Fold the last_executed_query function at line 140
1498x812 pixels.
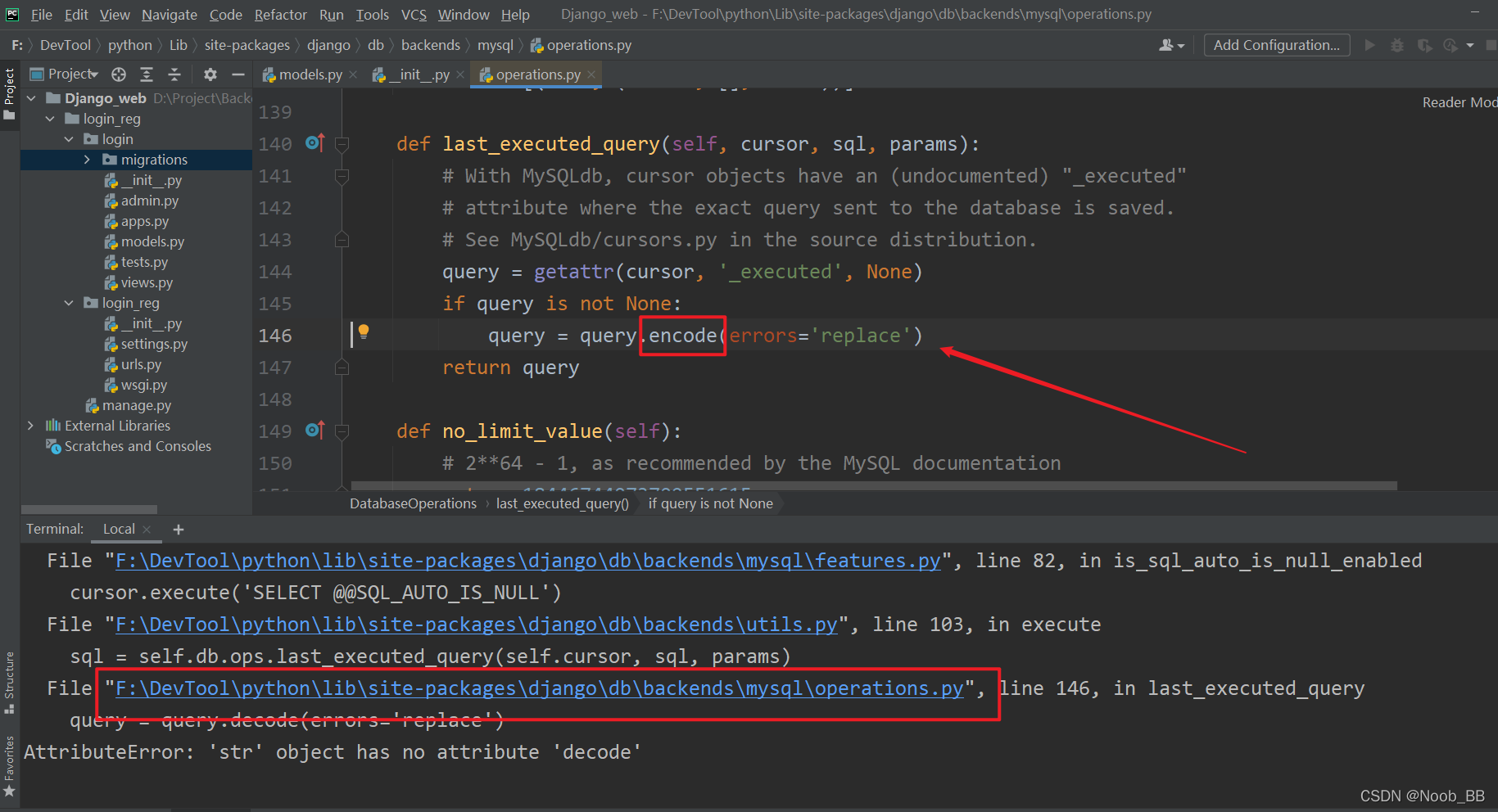(342, 144)
